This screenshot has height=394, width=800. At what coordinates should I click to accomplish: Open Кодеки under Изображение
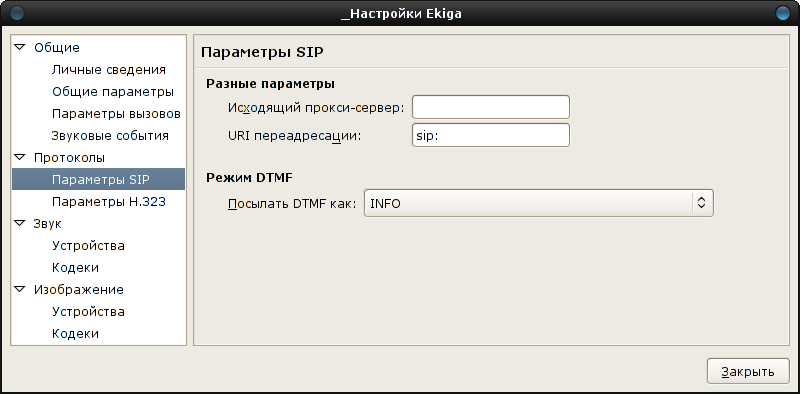click(x=75, y=333)
